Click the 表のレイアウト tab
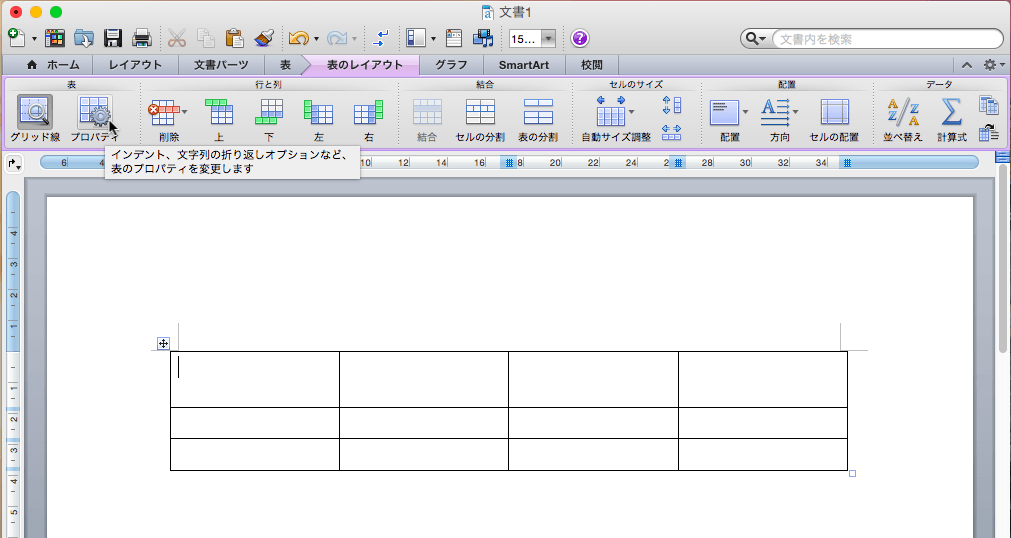The width and height of the screenshot is (1011, 538). 365,65
